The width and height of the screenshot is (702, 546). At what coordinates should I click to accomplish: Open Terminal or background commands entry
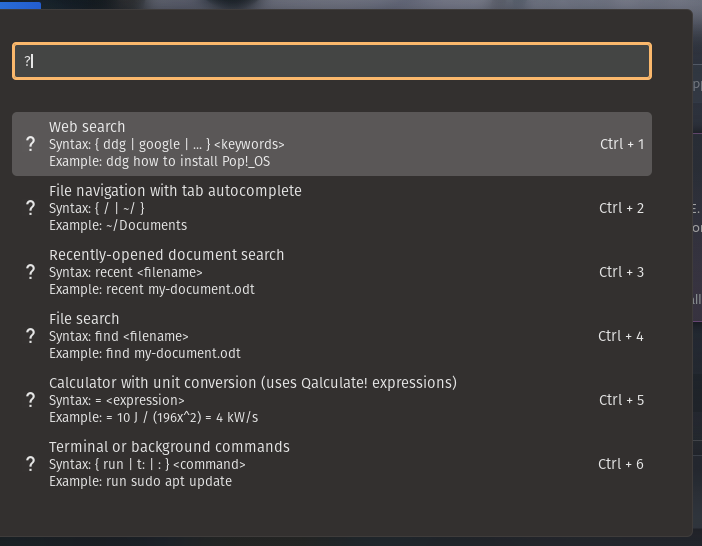point(332,464)
